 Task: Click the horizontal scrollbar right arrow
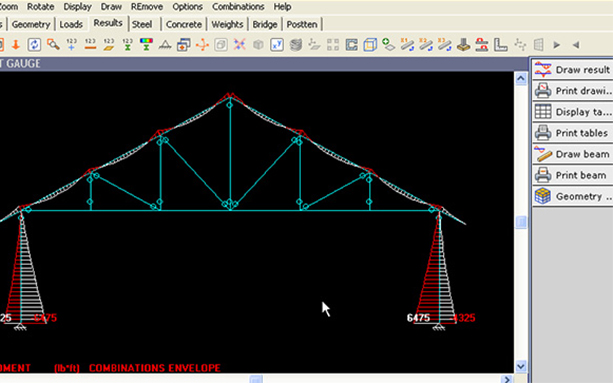507,379
